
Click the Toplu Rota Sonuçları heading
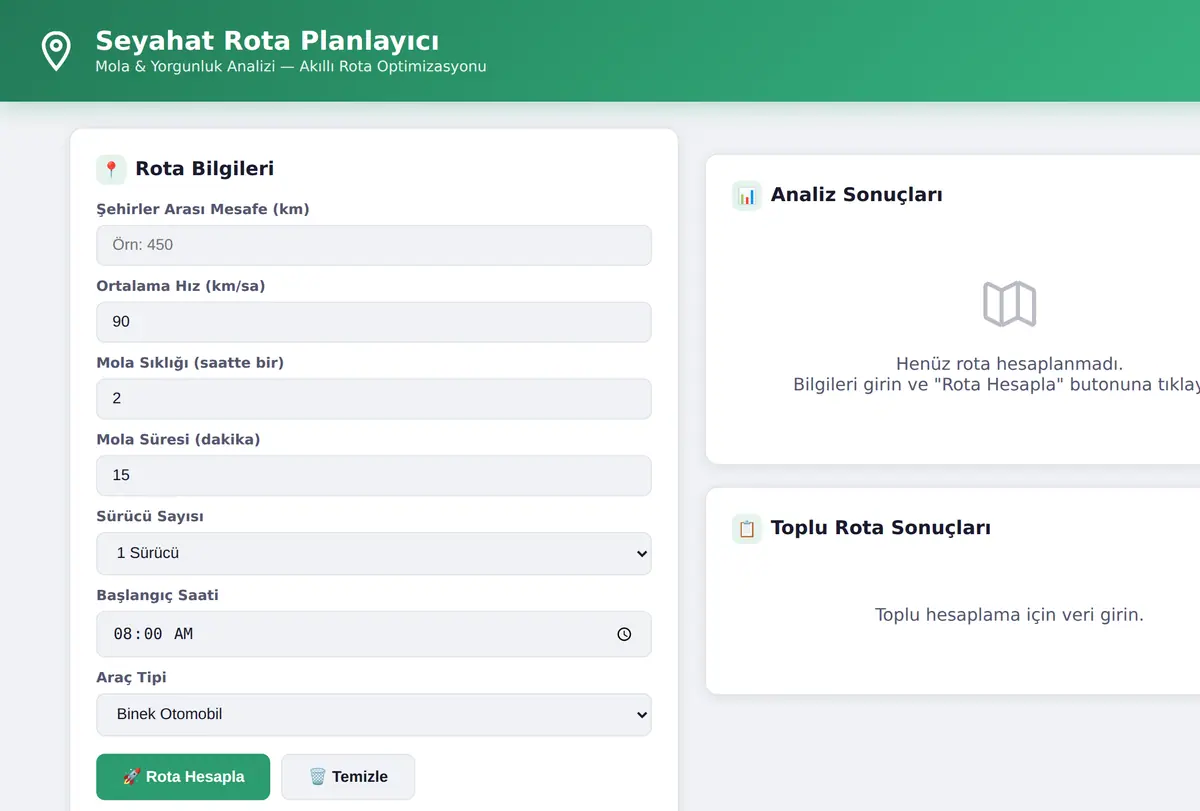click(881, 528)
